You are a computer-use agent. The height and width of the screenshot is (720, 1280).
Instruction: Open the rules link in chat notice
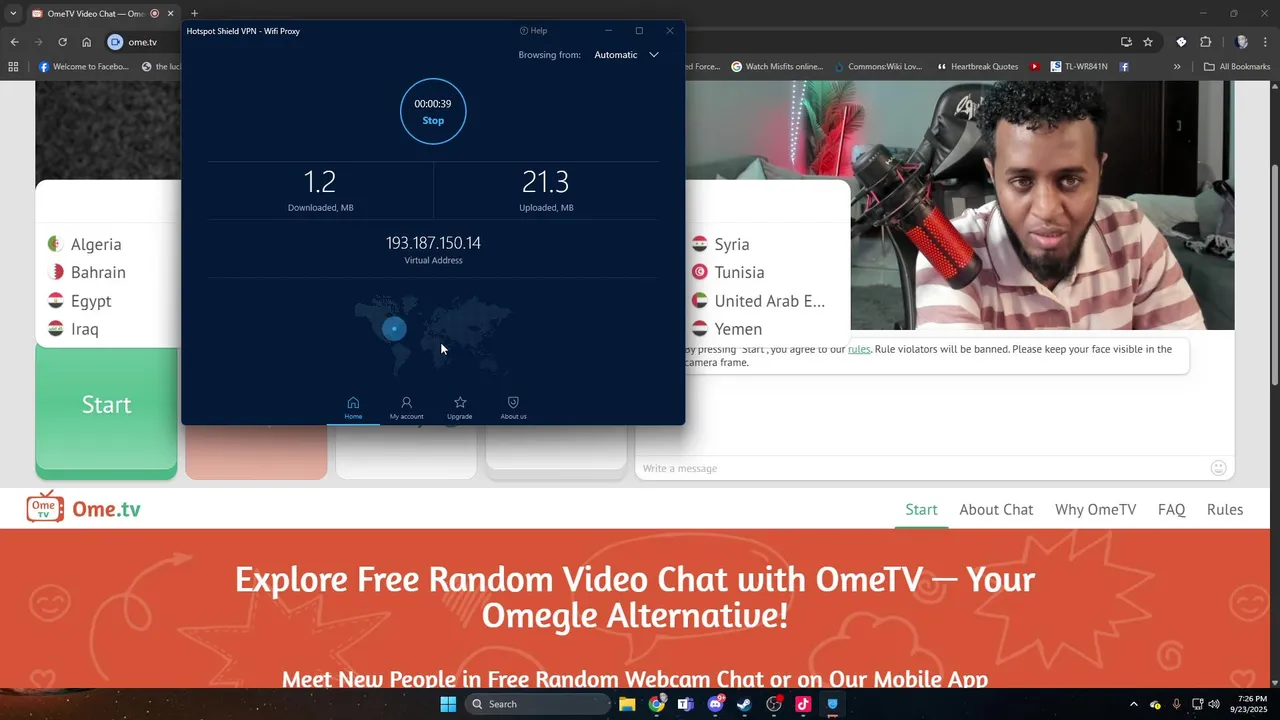point(859,349)
